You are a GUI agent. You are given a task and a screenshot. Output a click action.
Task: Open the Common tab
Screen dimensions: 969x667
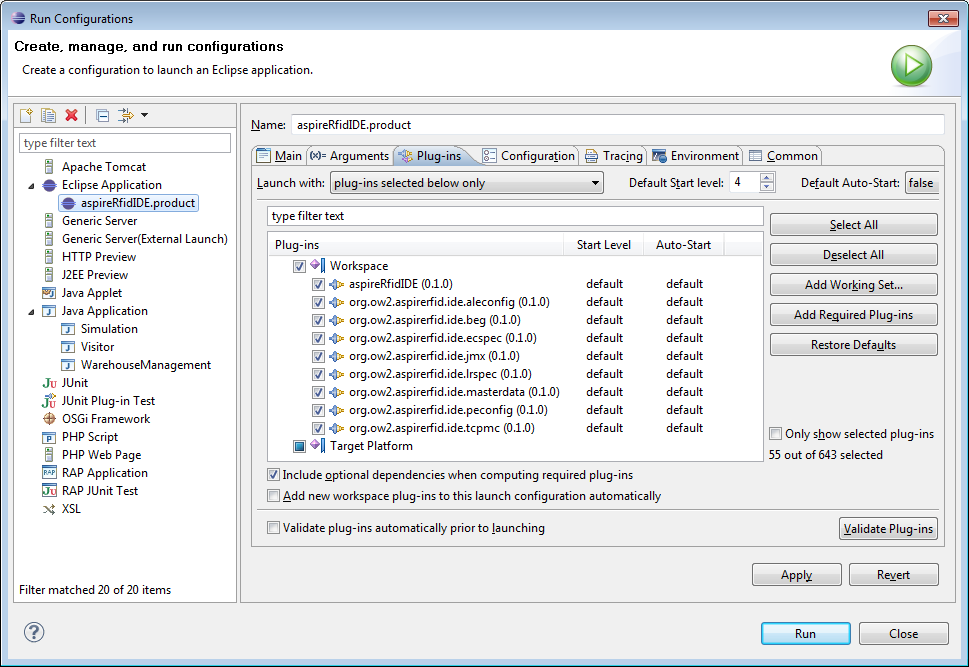[784, 156]
